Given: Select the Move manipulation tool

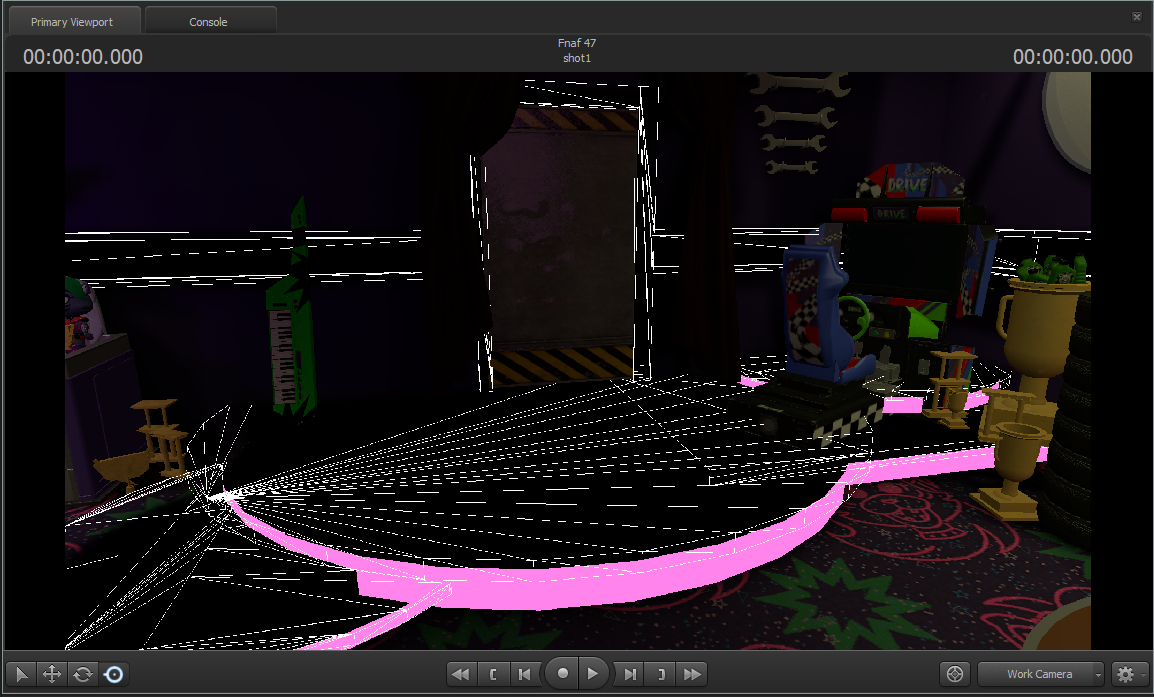Looking at the screenshot, I should (52, 674).
